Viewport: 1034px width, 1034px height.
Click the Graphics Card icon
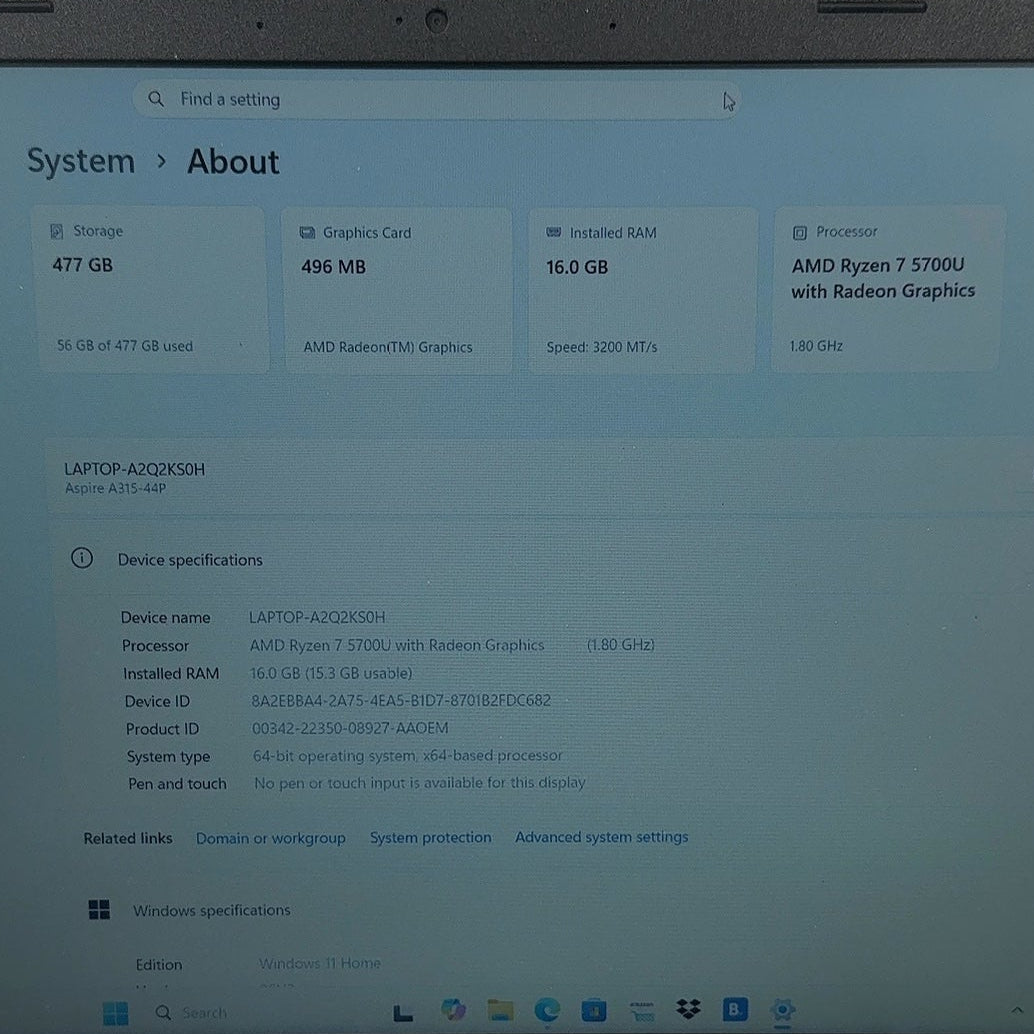point(307,233)
